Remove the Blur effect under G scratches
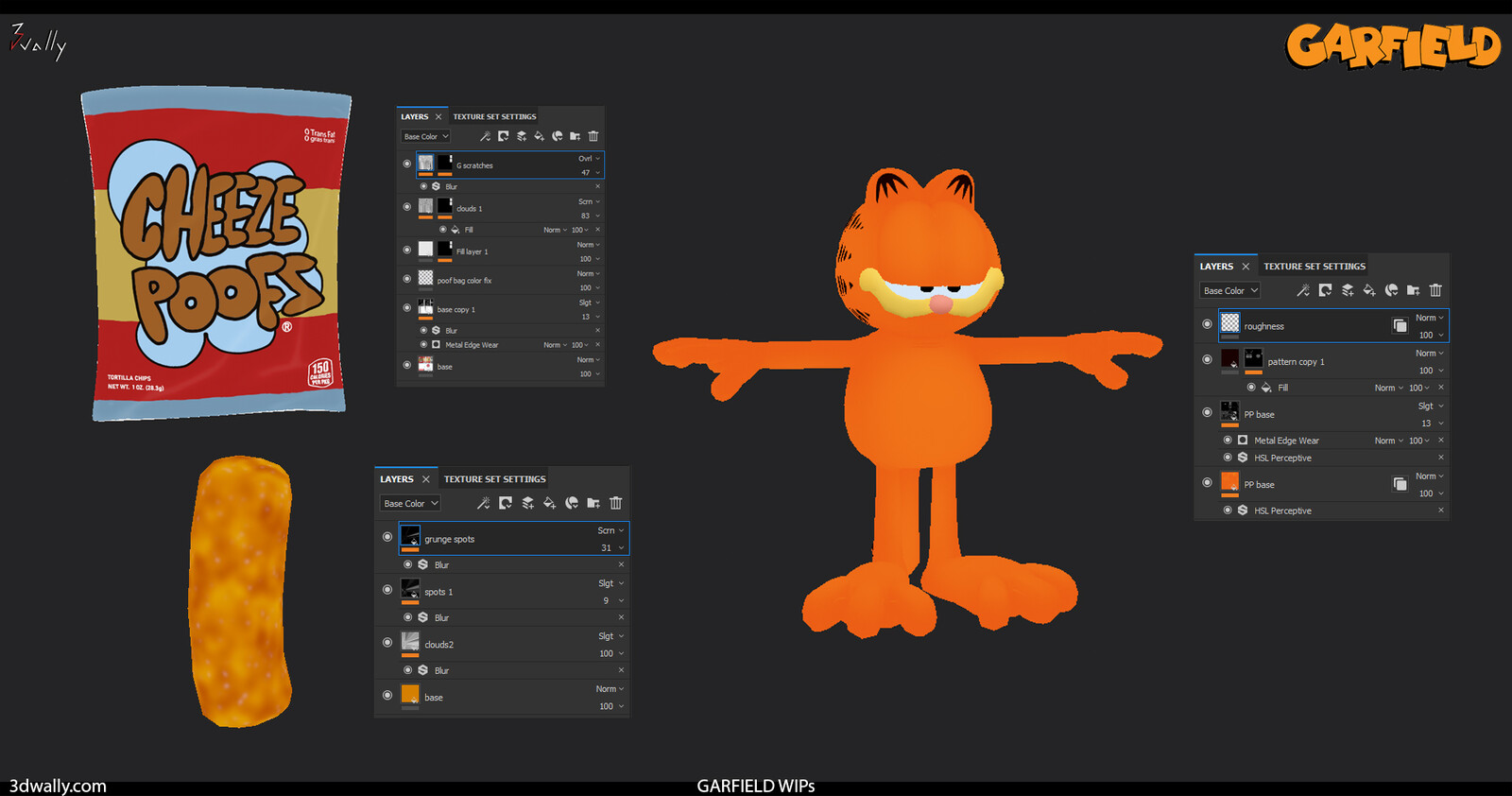Viewport: 1512px width, 796px height. 597,186
